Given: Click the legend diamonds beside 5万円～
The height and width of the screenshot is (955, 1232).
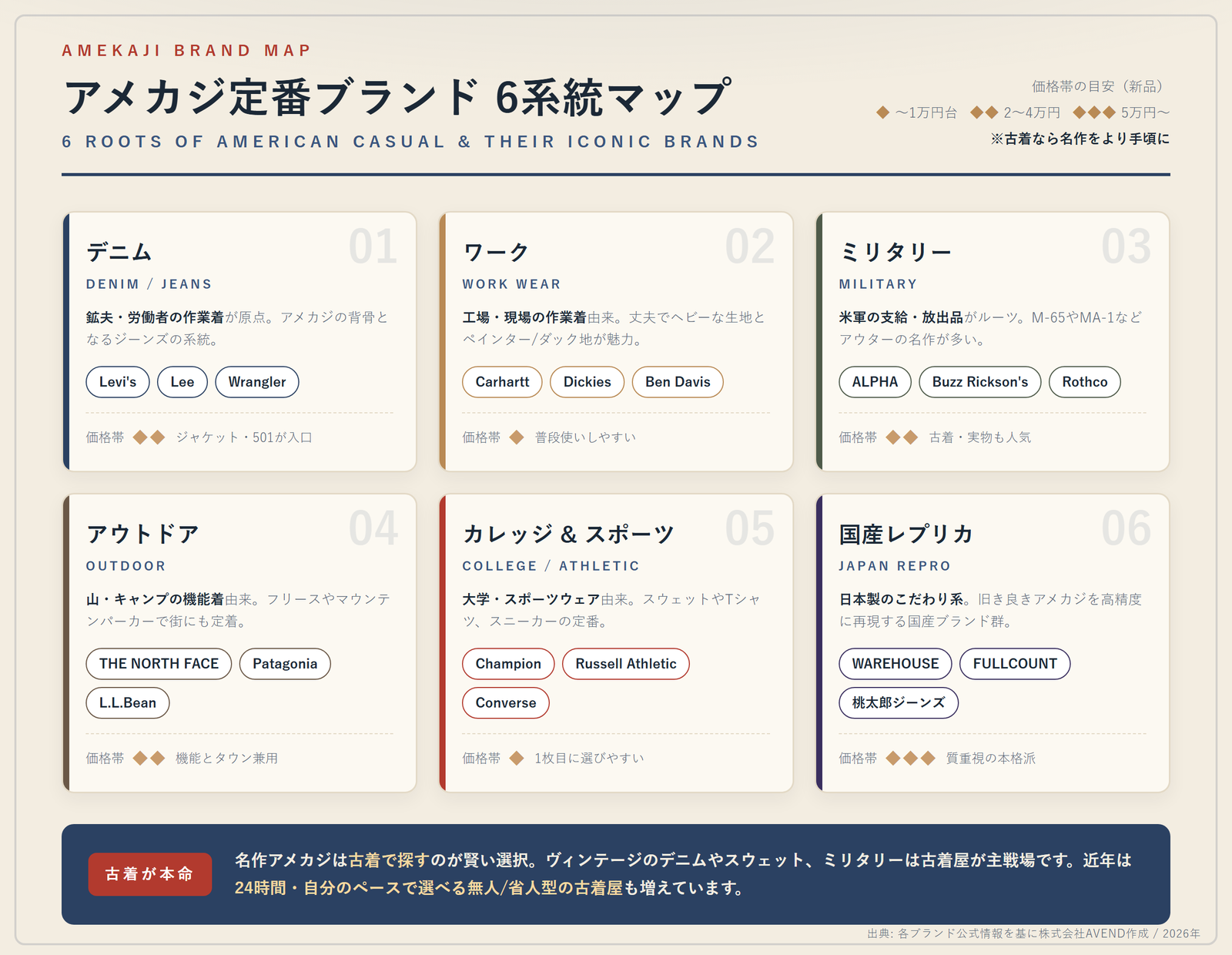Looking at the screenshot, I should point(1094,113).
